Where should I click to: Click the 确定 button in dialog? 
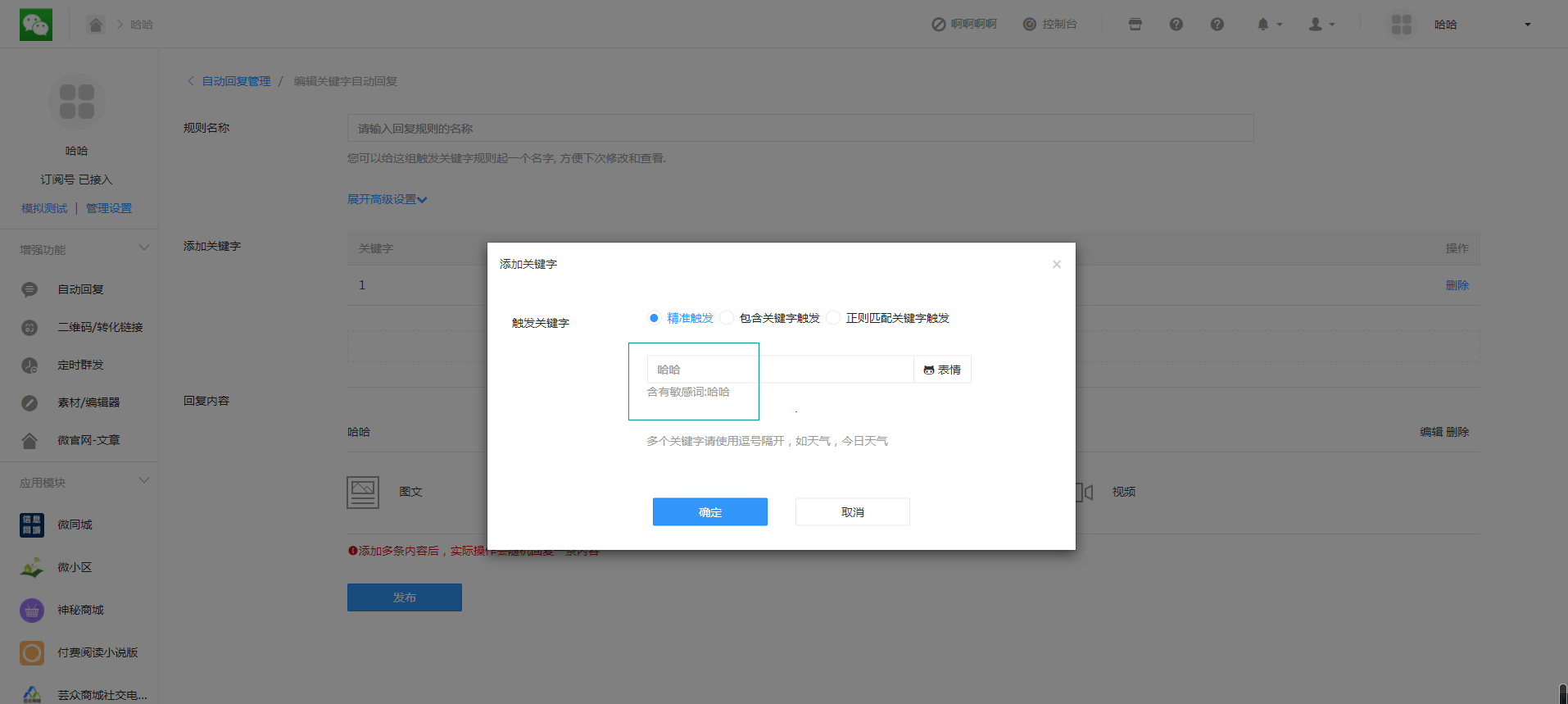pyautogui.click(x=709, y=512)
